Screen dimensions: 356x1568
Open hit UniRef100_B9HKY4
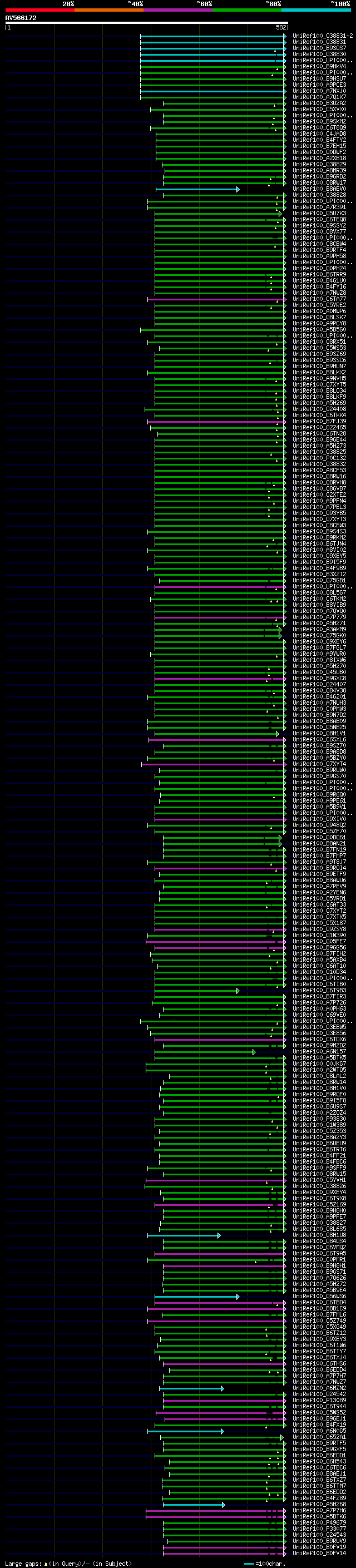click(319, 66)
